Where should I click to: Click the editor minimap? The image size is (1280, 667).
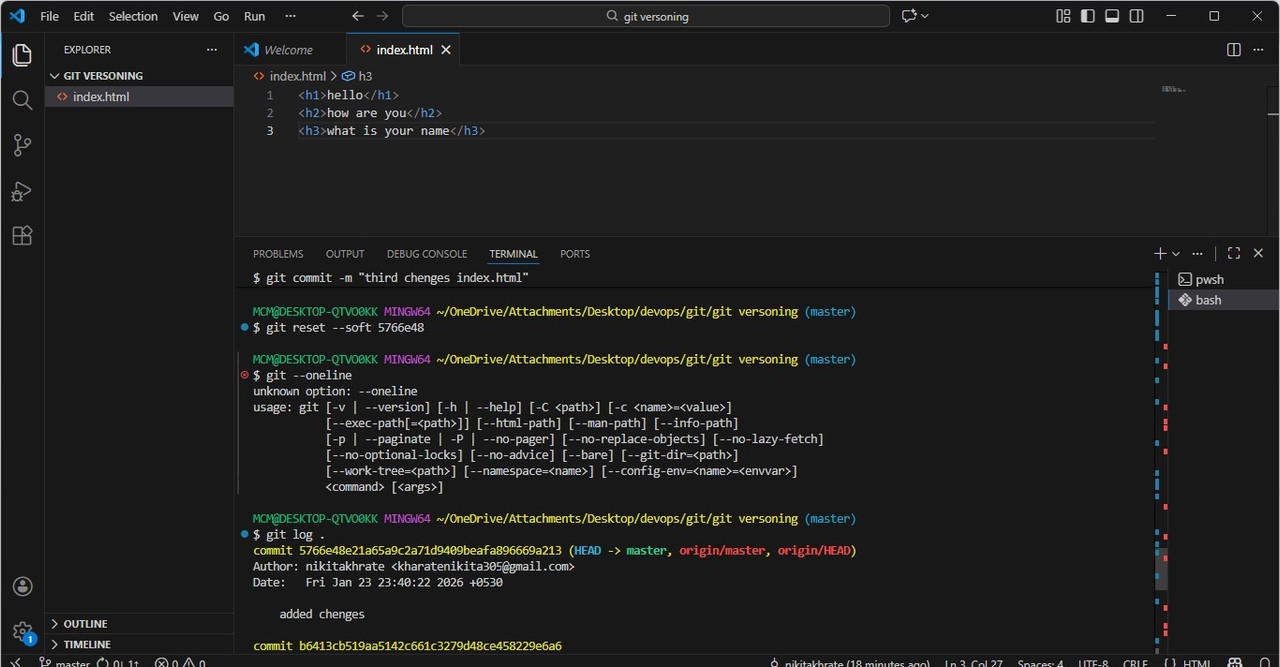[x=1173, y=89]
